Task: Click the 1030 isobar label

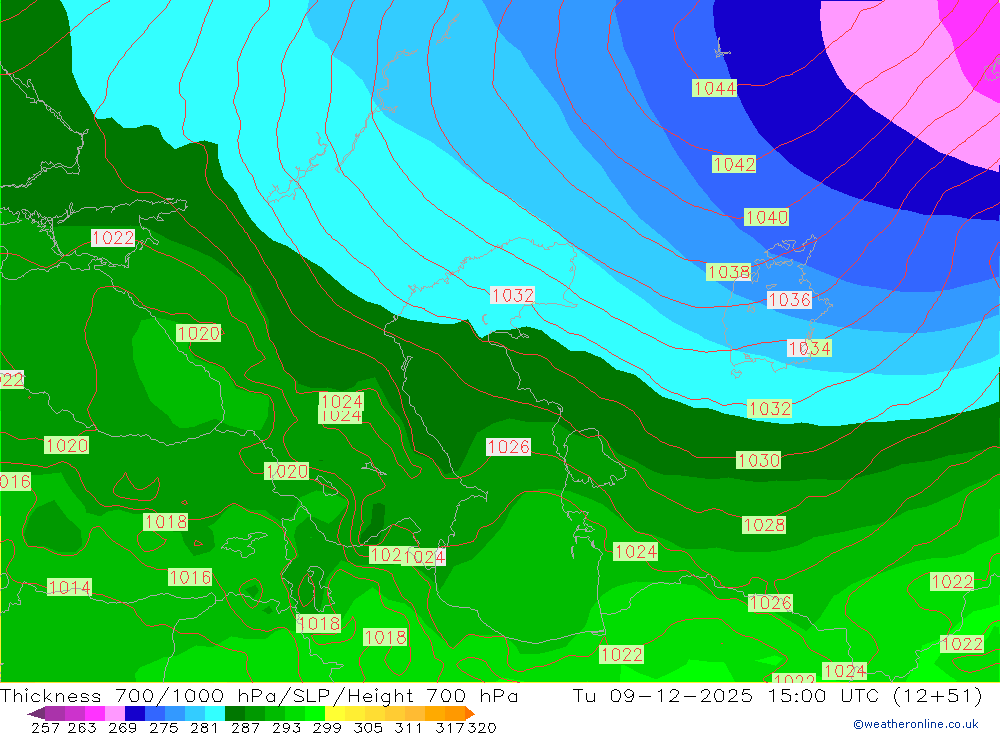Action: point(758,460)
